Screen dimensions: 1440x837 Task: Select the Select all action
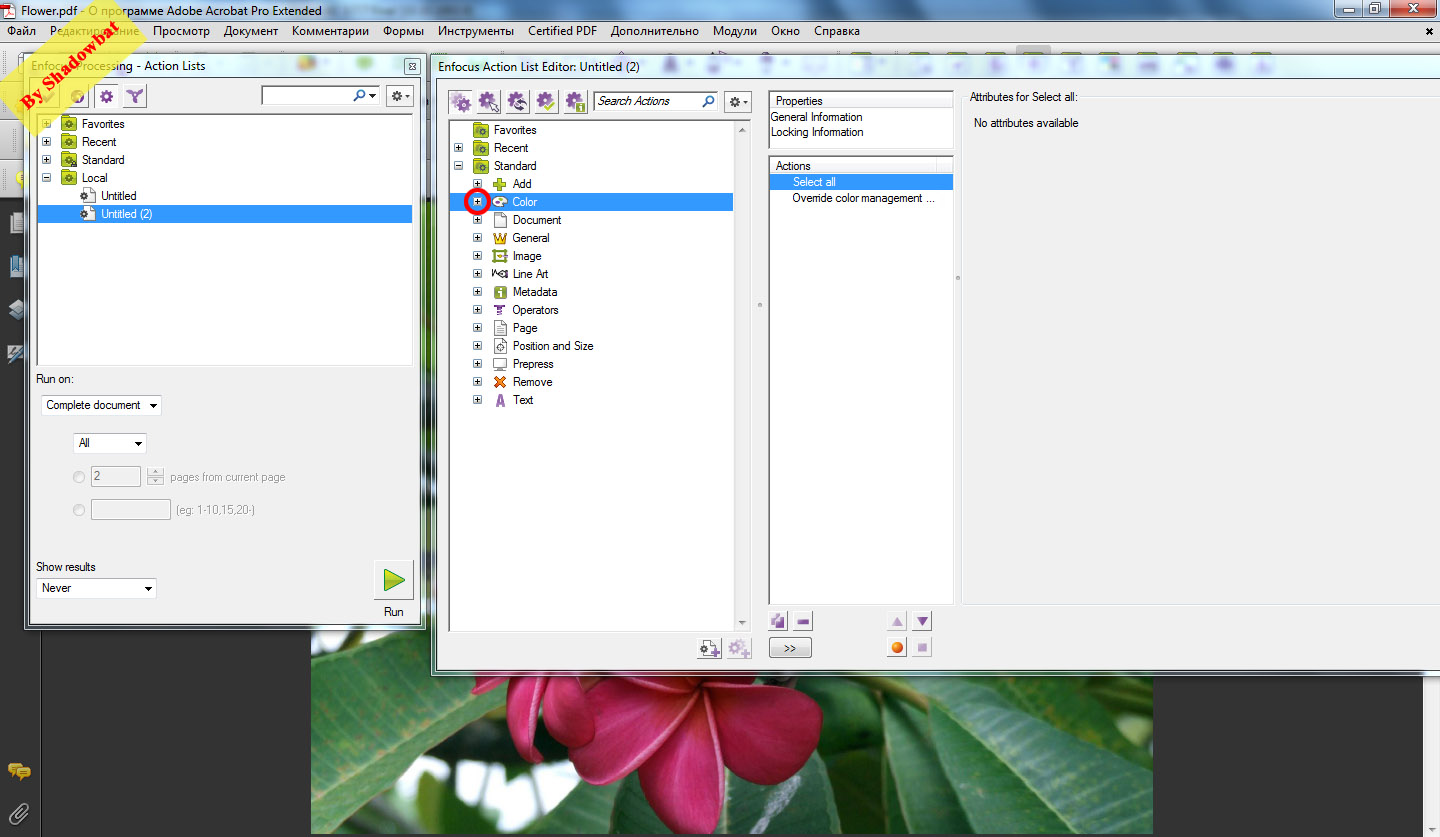coord(861,182)
